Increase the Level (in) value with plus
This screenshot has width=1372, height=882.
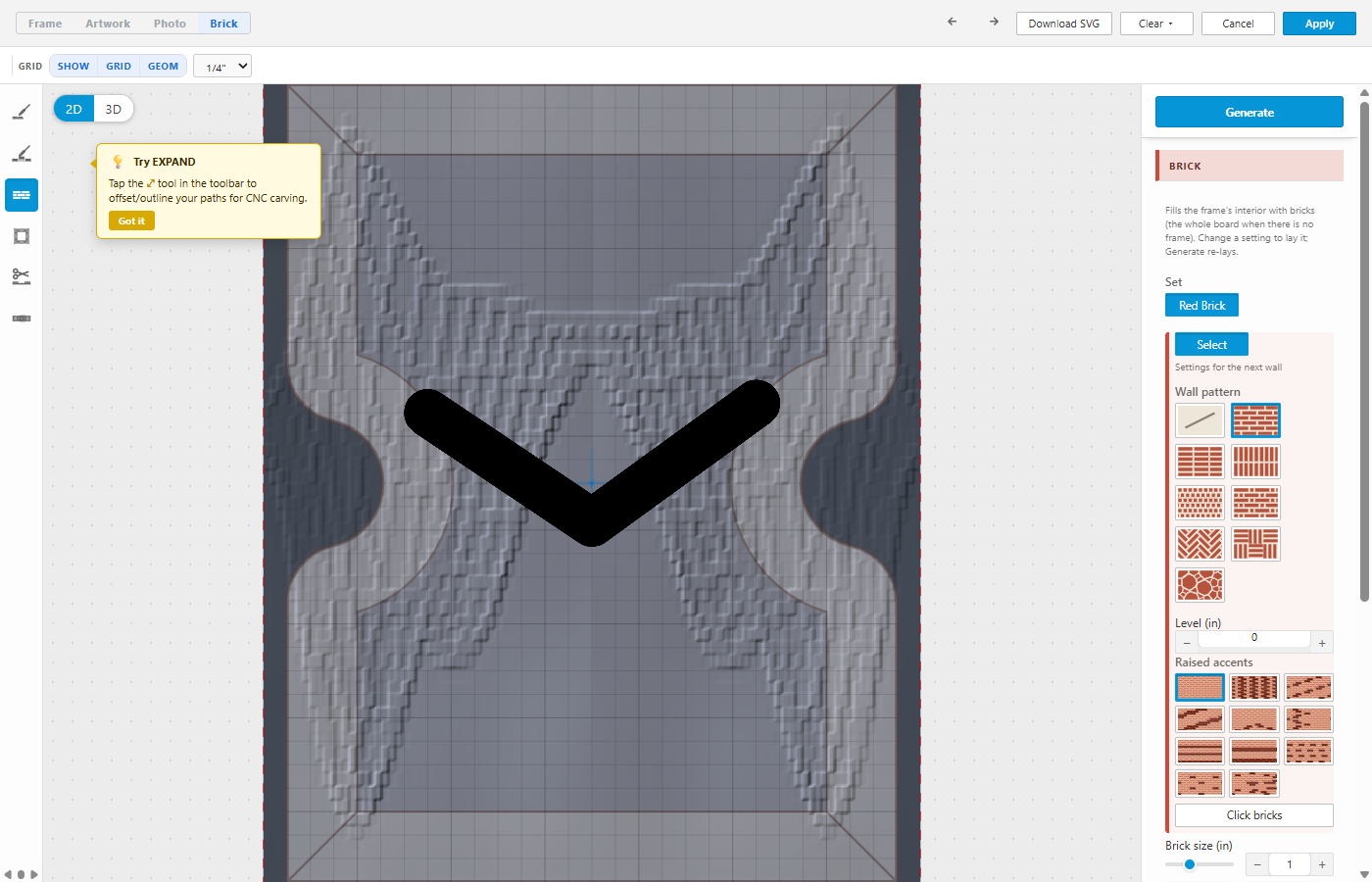coord(1322,643)
